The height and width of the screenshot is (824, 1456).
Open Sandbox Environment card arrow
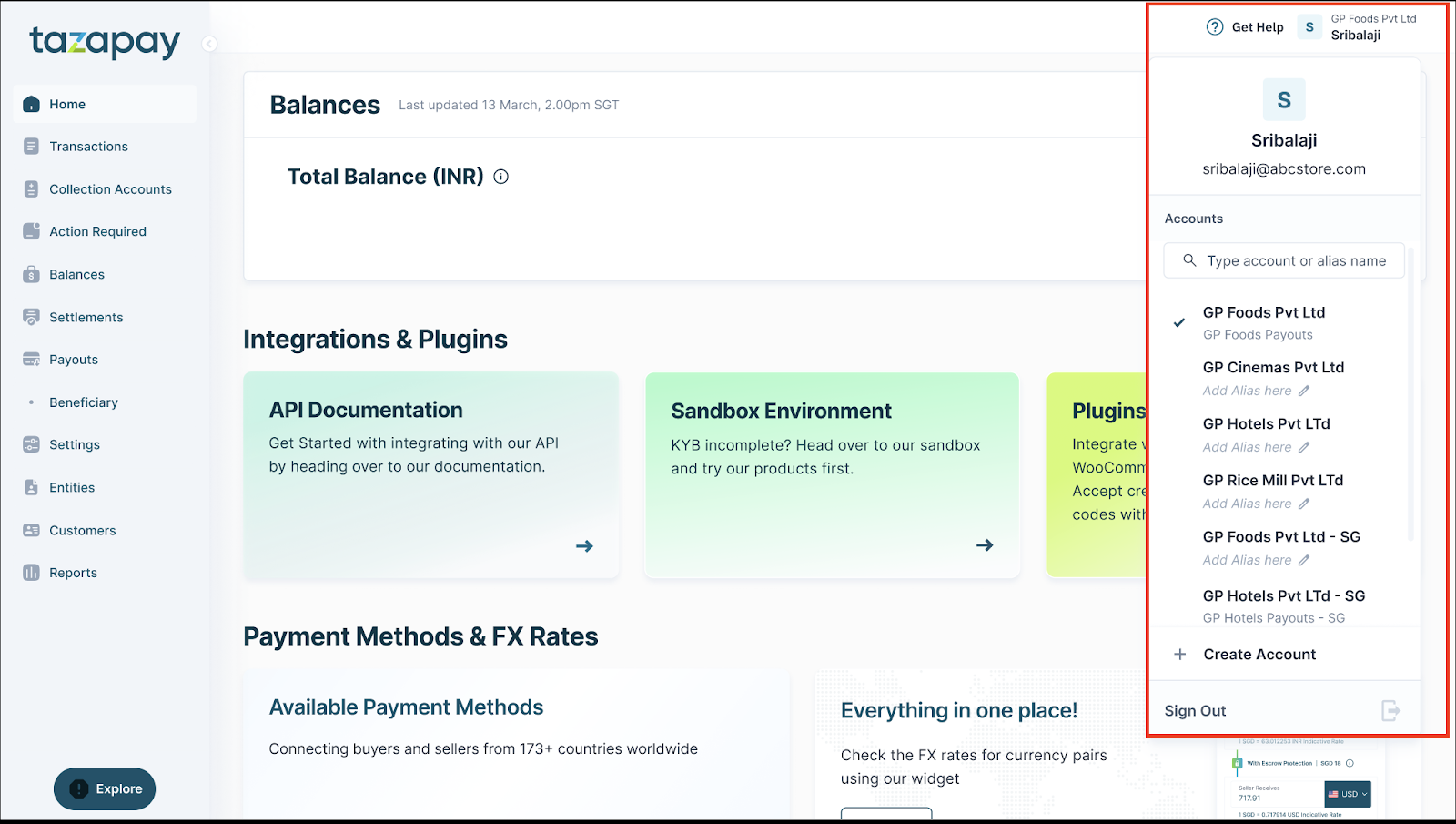click(985, 545)
